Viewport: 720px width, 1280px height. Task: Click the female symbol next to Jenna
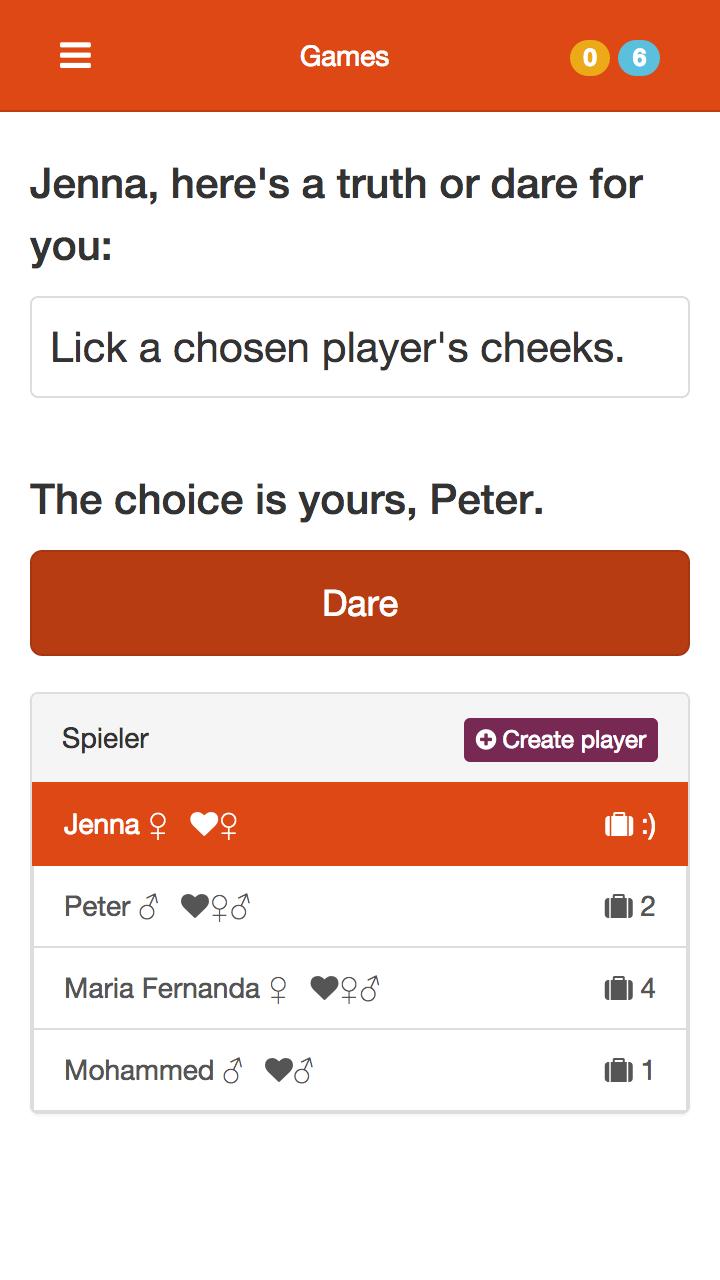point(160,824)
